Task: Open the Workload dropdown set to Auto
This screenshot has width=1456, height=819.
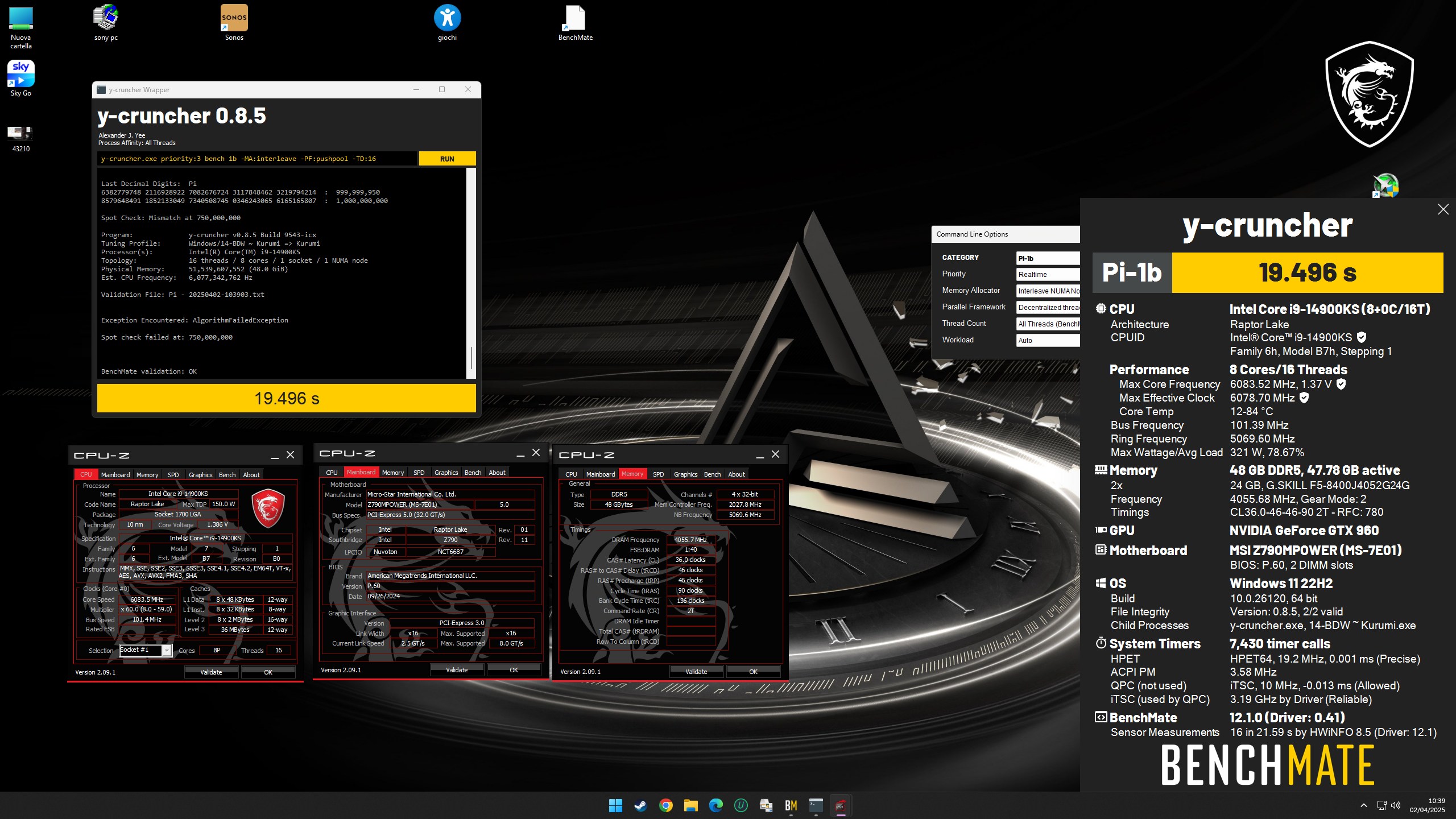Action: tap(1048, 341)
